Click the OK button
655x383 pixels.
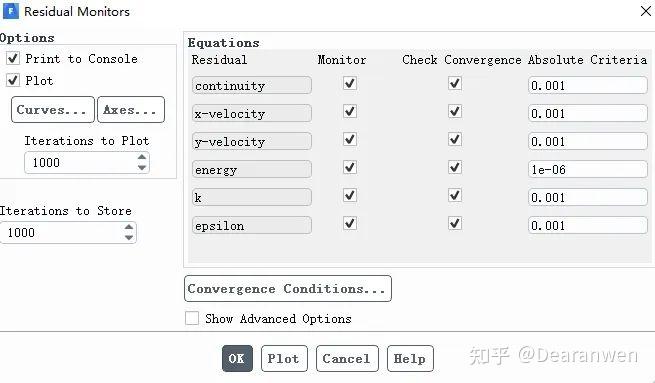[237, 358]
